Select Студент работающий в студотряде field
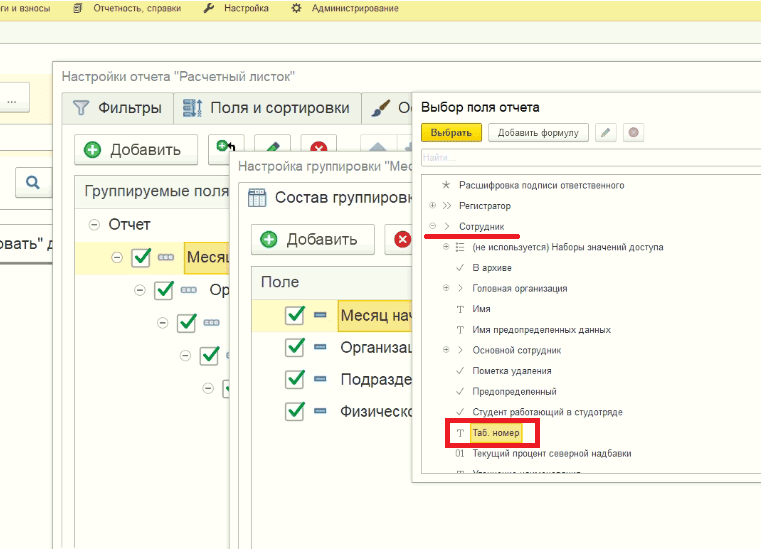 [x=547, y=412]
